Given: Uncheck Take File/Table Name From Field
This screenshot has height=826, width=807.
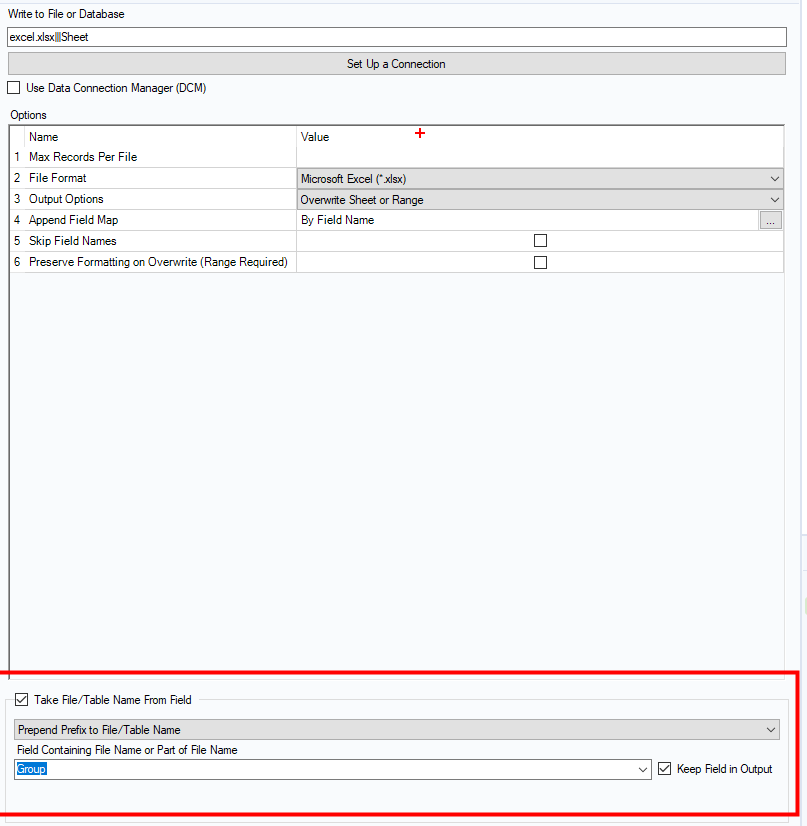Looking at the screenshot, I should pos(22,700).
